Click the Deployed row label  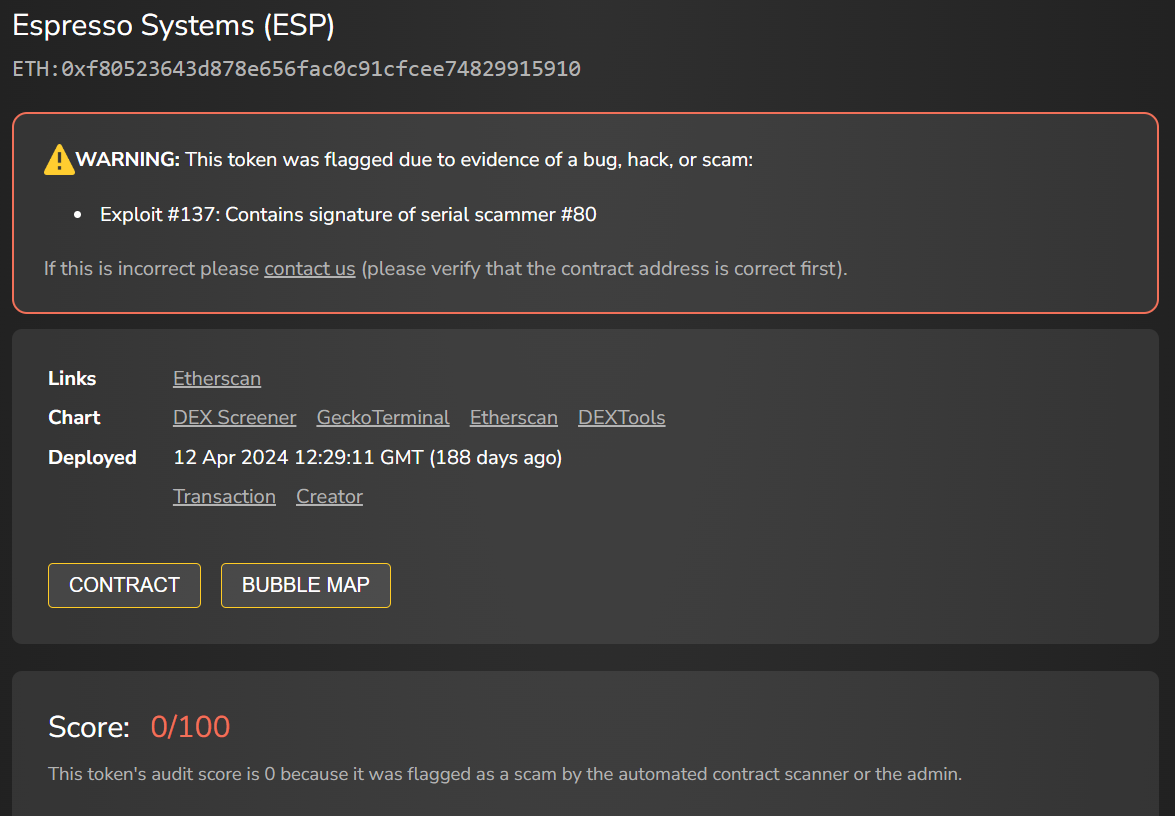92,457
